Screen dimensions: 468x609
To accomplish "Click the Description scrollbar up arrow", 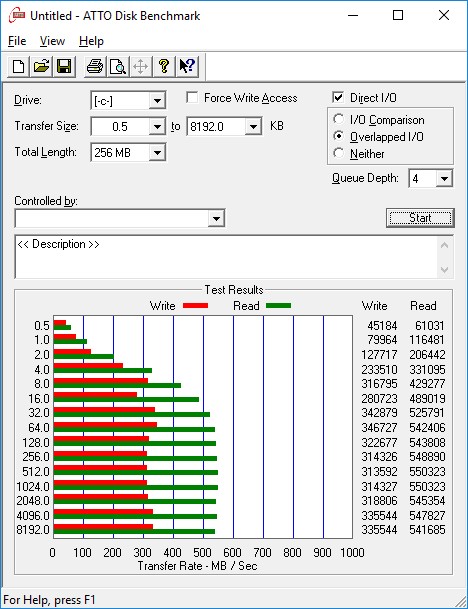I will coord(445,245).
